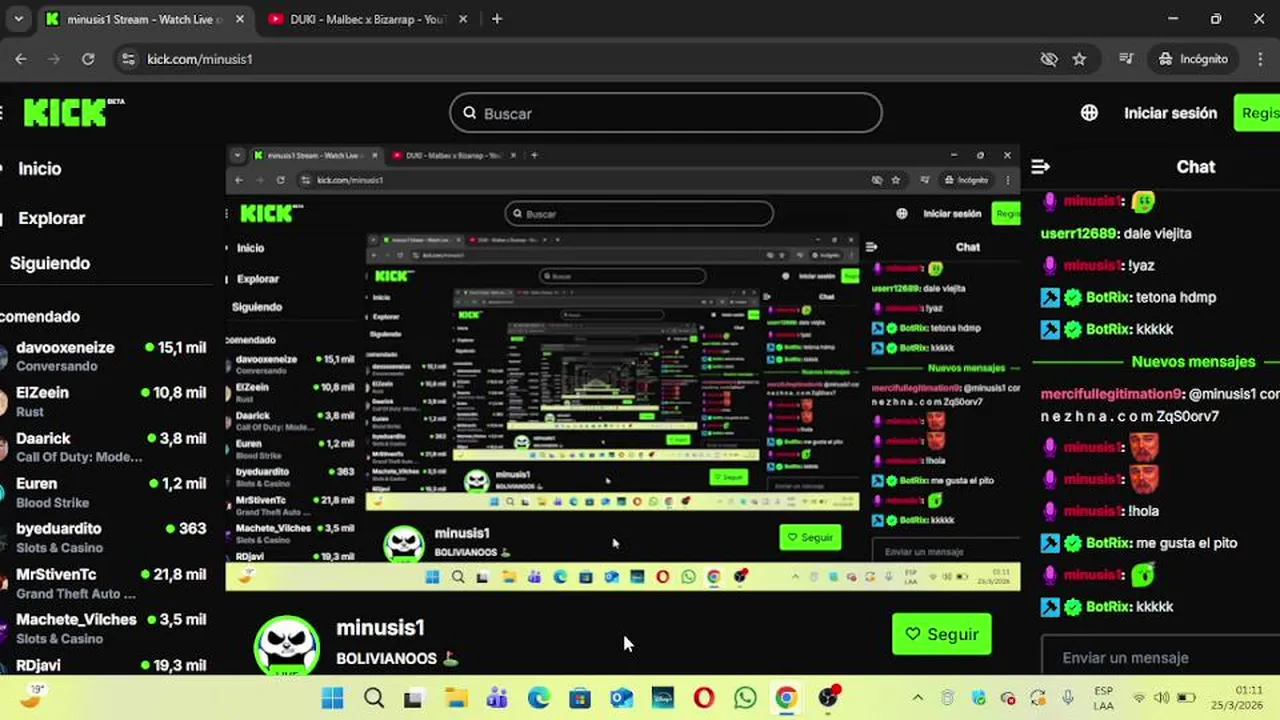Open the language globe icon
The height and width of the screenshot is (720, 1280).
coord(1089,113)
